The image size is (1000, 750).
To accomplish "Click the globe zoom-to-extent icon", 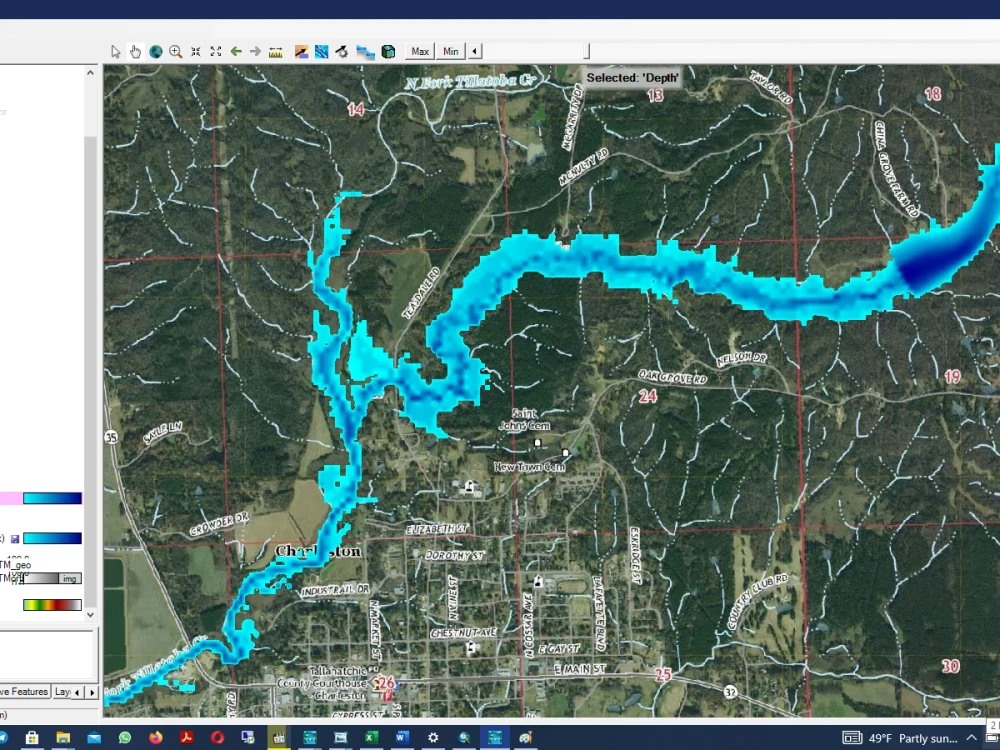I will pos(156,51).
